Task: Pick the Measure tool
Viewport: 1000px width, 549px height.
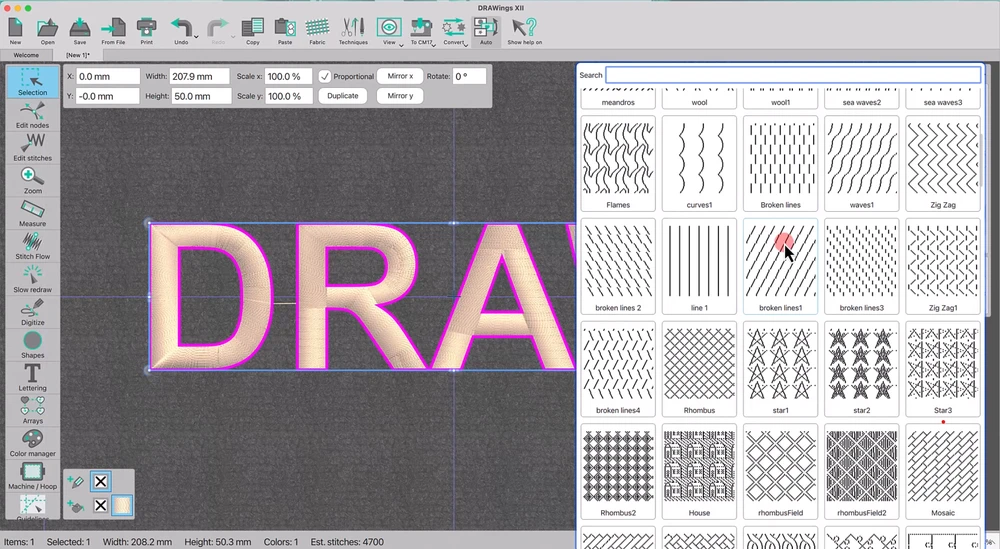Action: (33, 214)
